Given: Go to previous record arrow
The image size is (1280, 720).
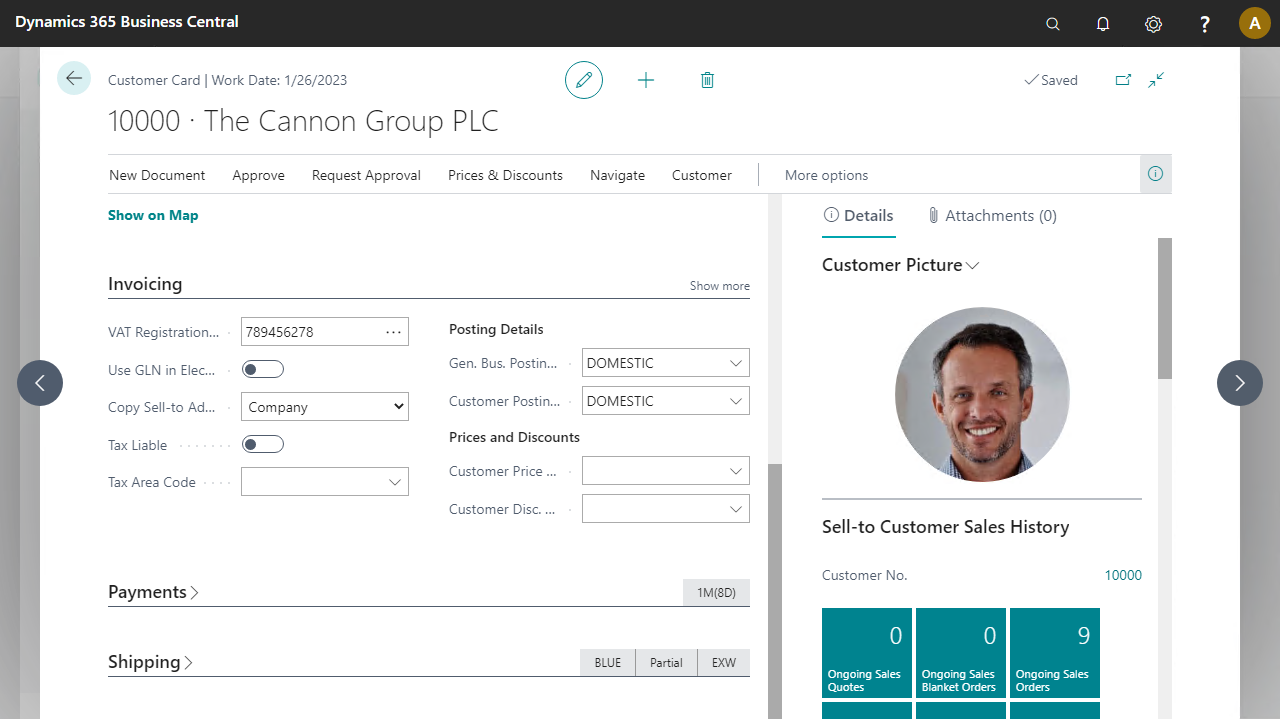Looking at the screenshot, I should 40,383.
